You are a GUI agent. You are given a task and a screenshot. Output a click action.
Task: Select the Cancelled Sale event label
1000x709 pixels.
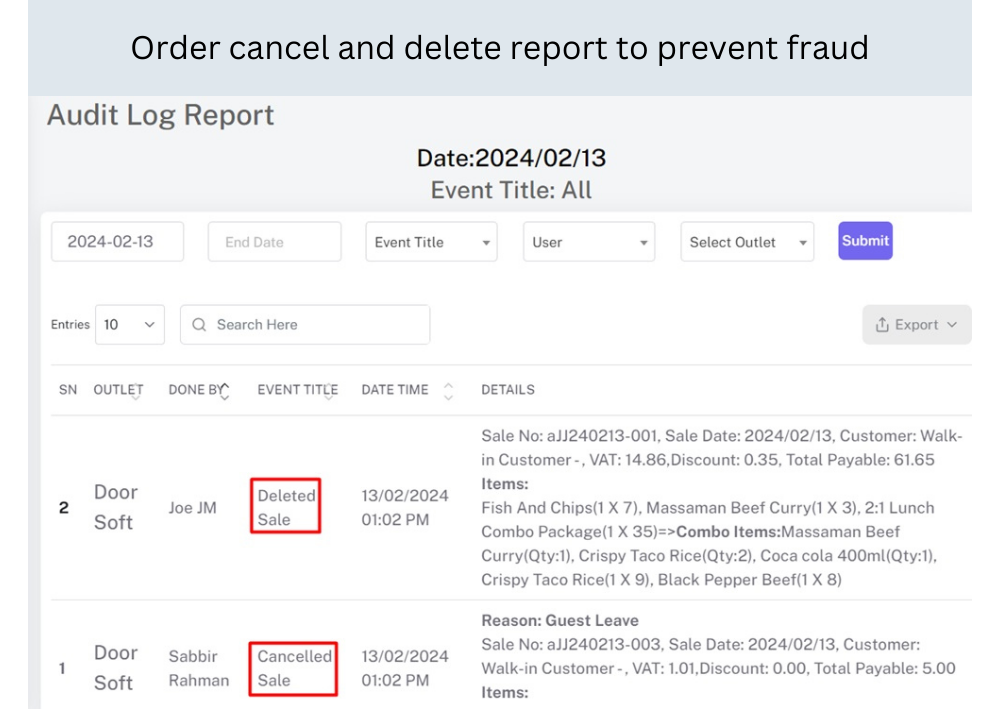[x=294, y=668]
